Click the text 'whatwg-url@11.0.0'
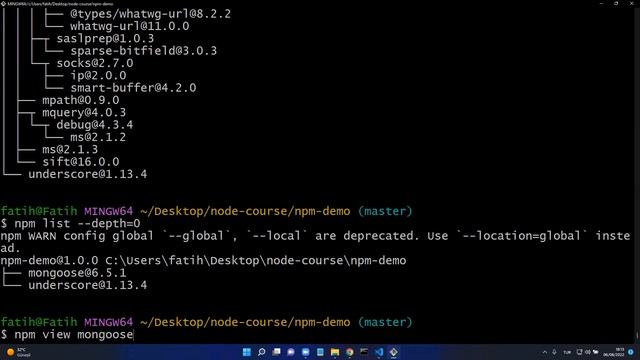The height and width of the screenshot is (360, 640). click(x=130, y=27)
